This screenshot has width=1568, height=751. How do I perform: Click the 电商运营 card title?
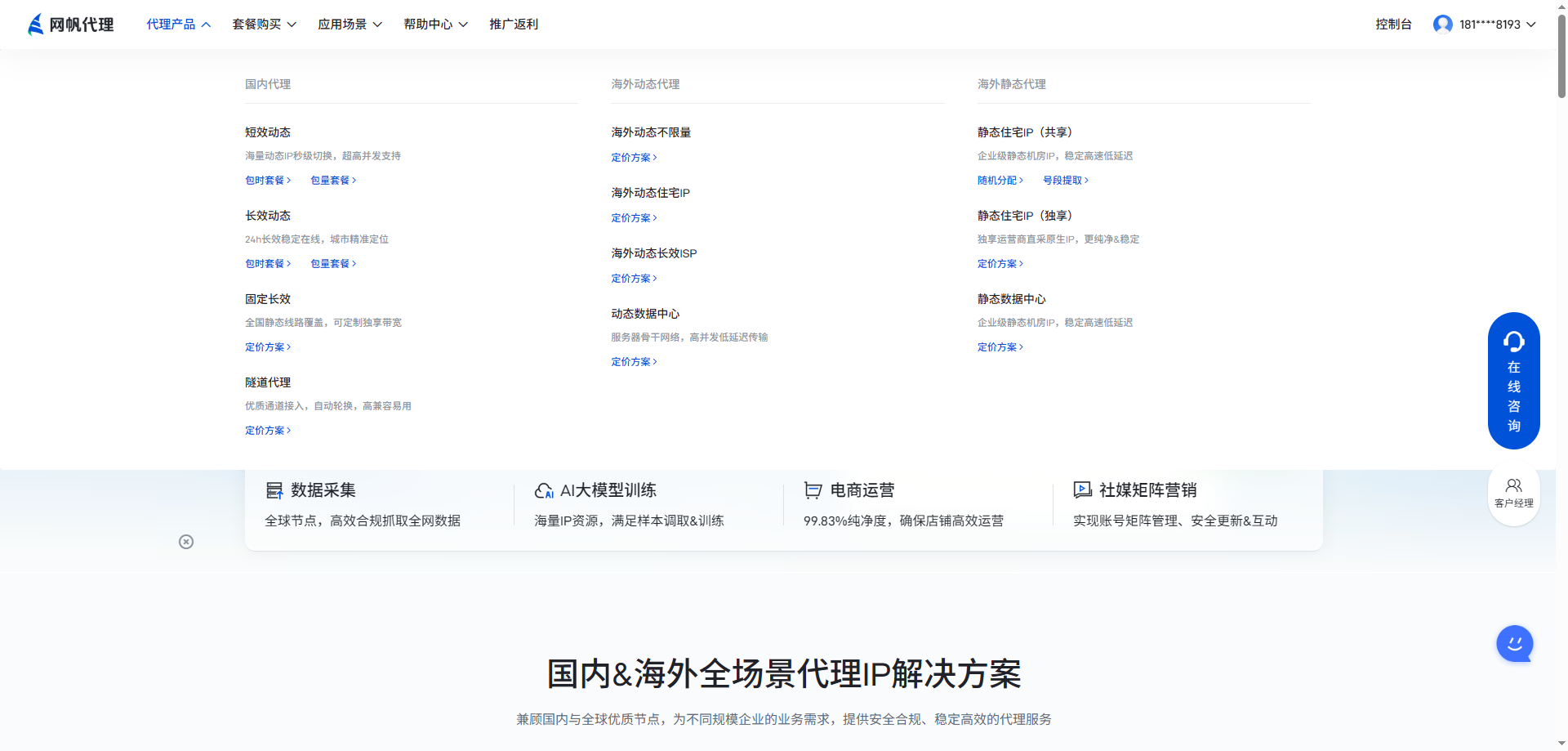click(x=862, y=490)
